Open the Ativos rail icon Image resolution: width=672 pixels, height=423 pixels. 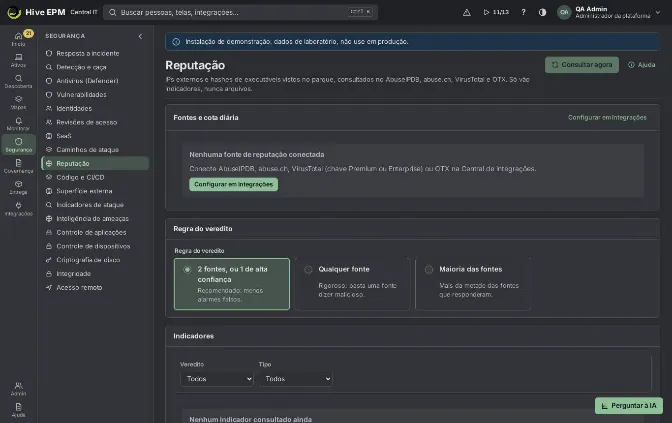click(x=18, y=60)
